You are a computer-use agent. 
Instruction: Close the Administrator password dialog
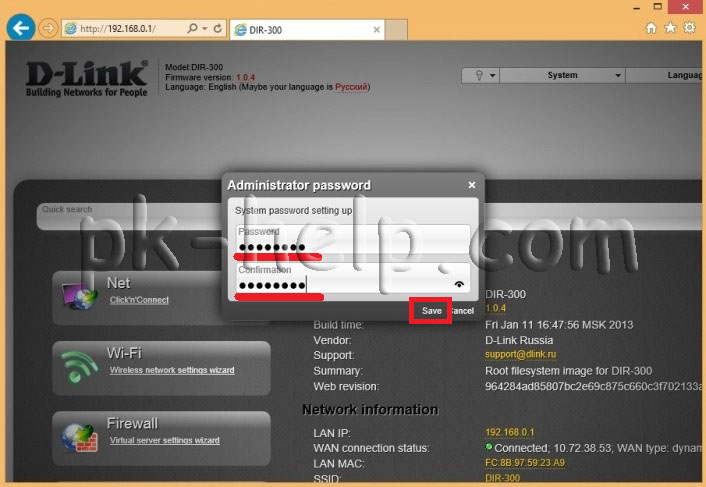[472, 185]
